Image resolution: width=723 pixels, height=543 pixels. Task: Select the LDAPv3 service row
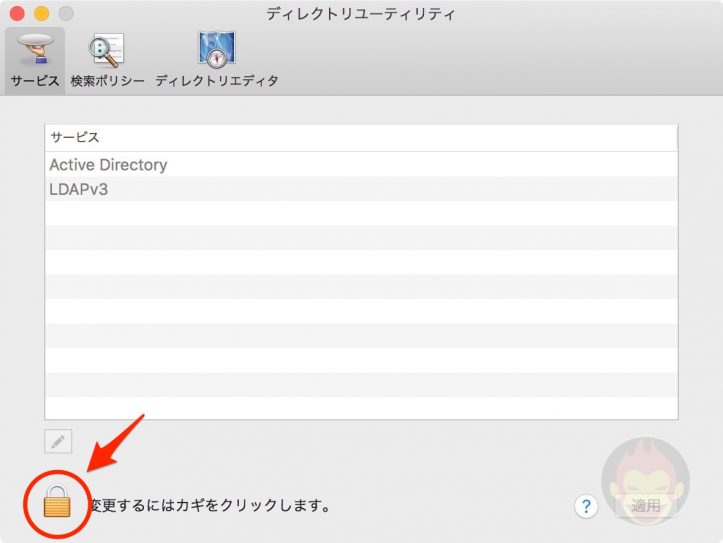pos(361,189)
